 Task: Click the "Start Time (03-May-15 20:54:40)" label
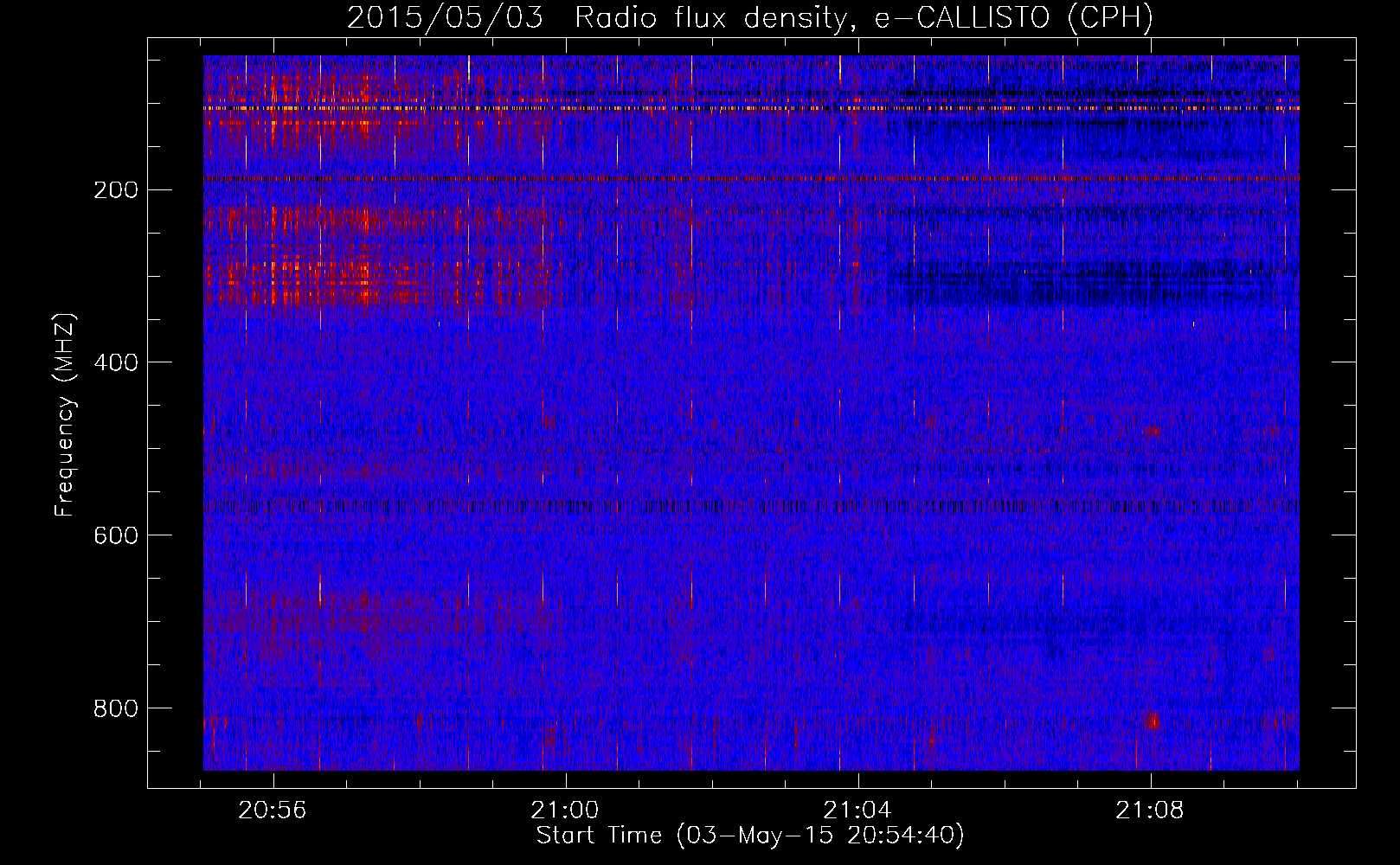[x=750, y=836]
